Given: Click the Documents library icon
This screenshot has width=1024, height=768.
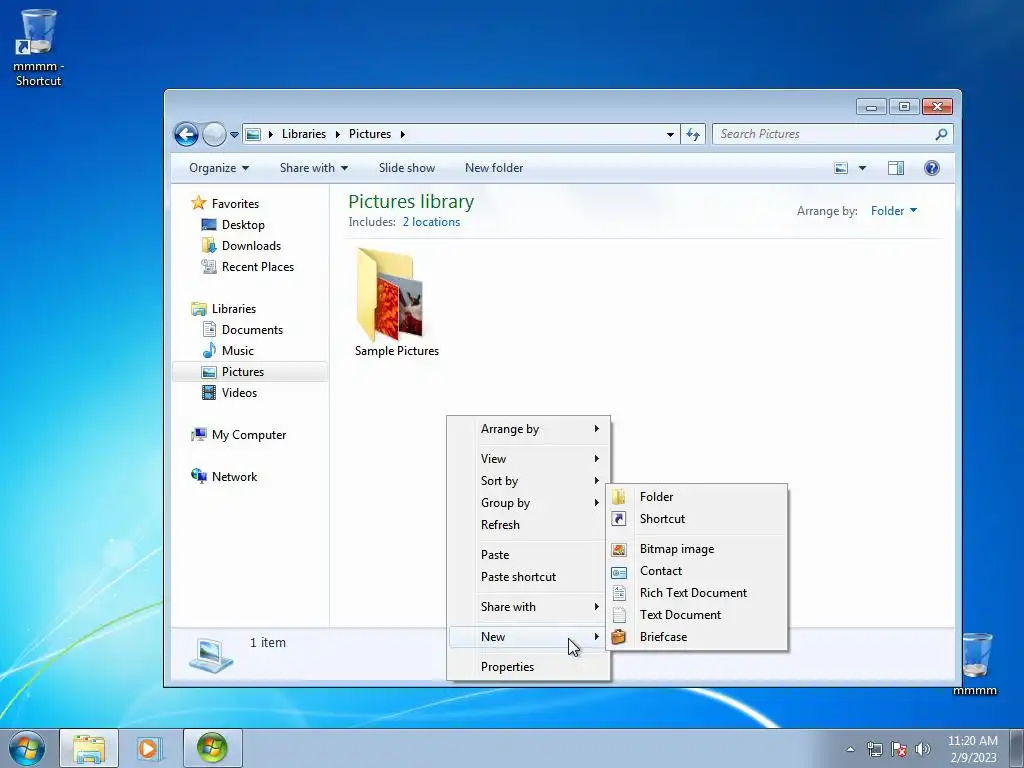Looking at the screenshot, I should [x=209, y=330].
